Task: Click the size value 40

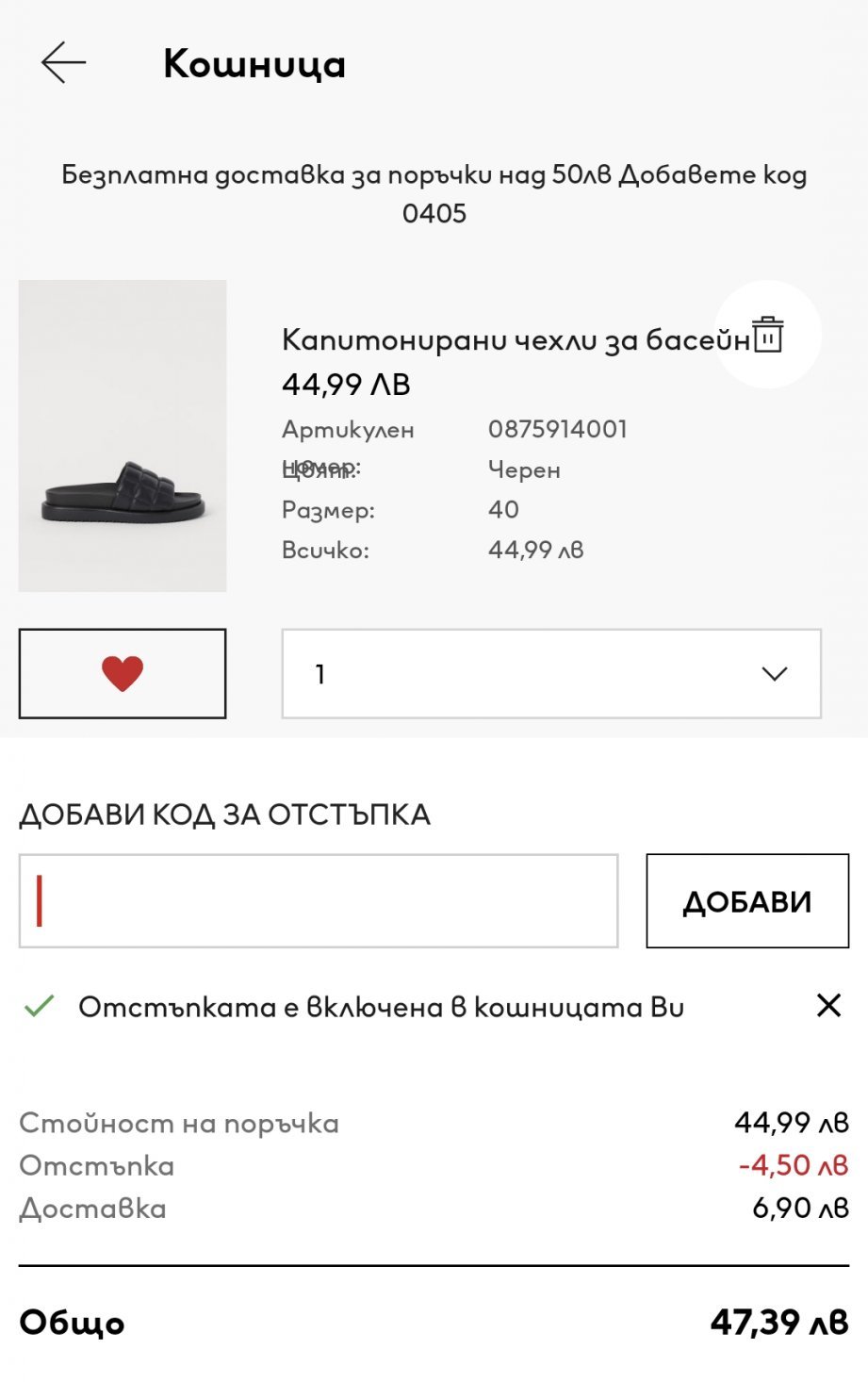Action: pos(503,510)
